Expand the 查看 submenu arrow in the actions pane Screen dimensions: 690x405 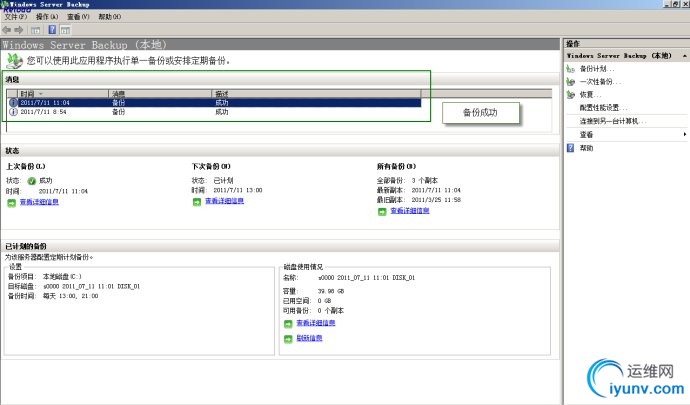coord(685,134)
